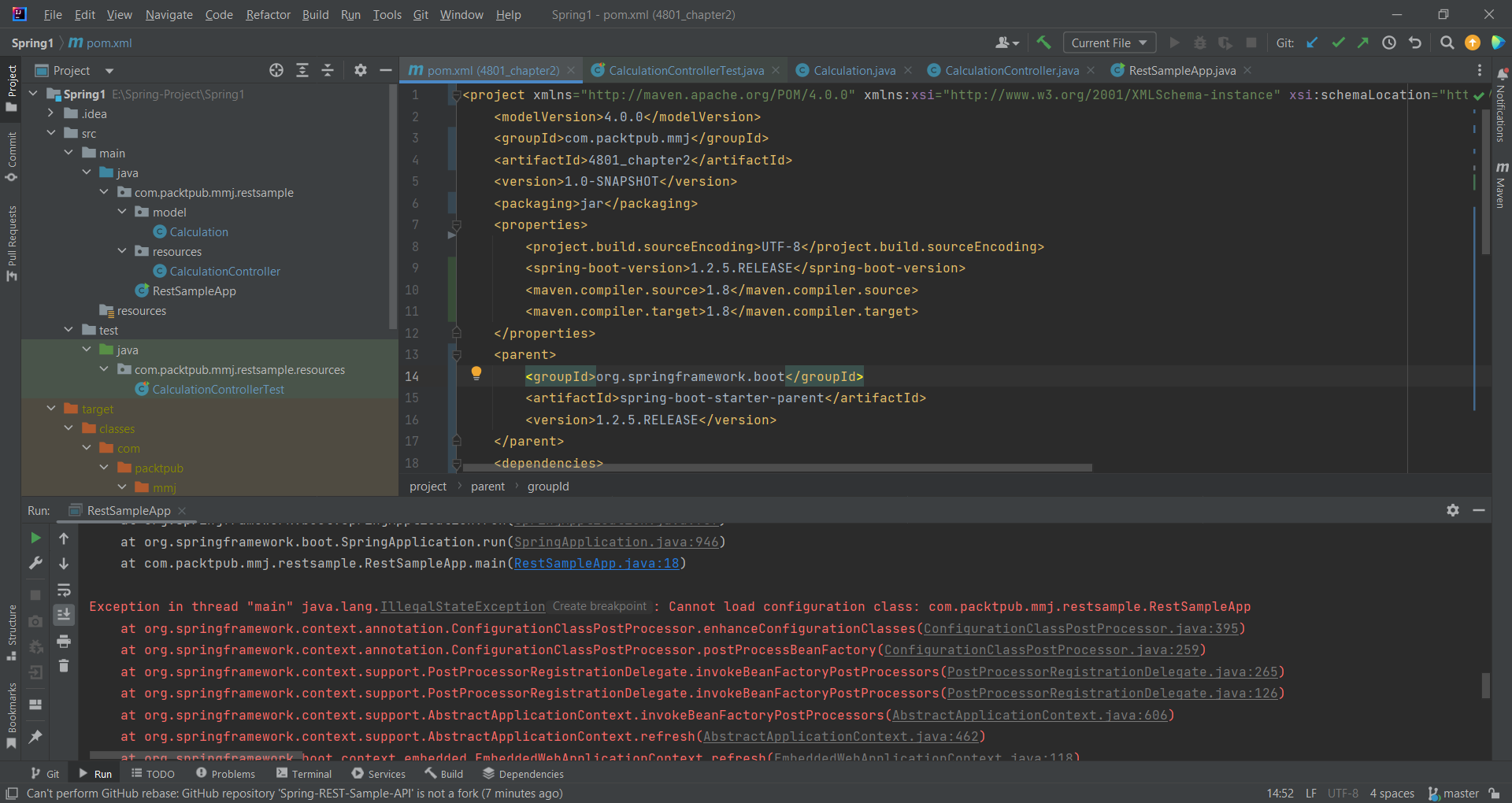Viewport: 1512px width, 803px height.
Task: Open Run panel settings gear
Action: [x=1453, y=510]
